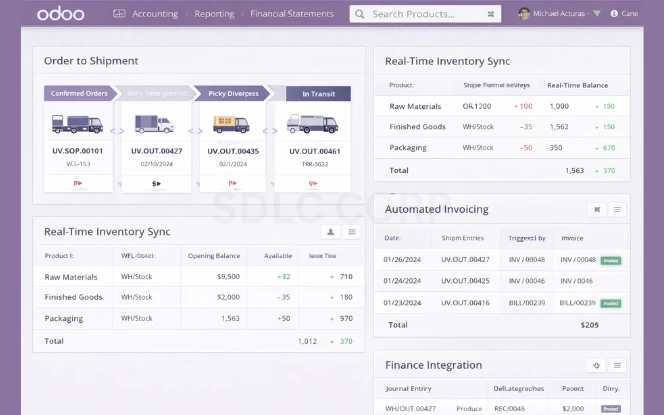The width and height of the screenshot is (664, 415).
Task: Select the Confirmed Orders stage
Action: point(79,93)
